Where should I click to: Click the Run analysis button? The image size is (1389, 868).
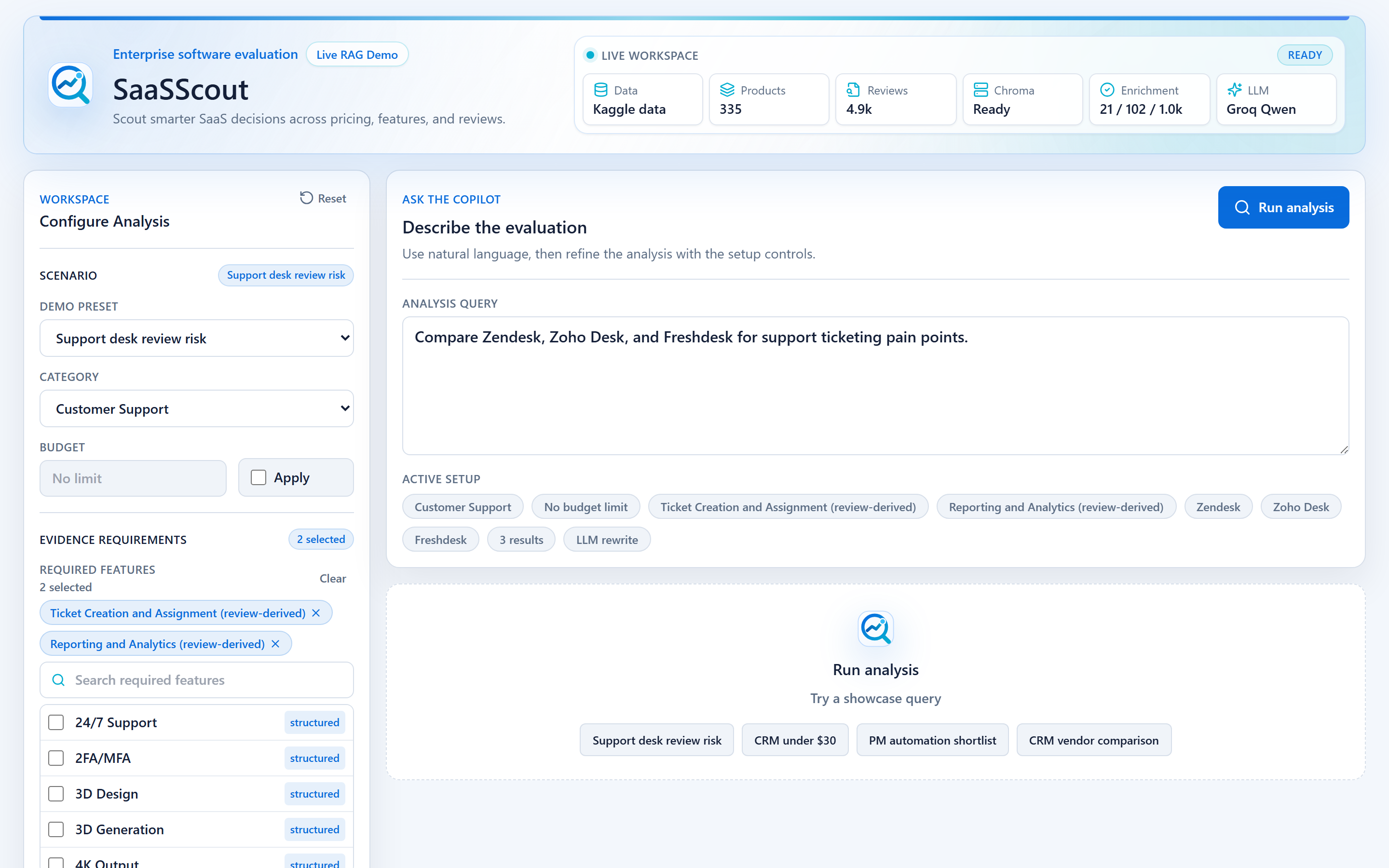[x=1283, y=207]
